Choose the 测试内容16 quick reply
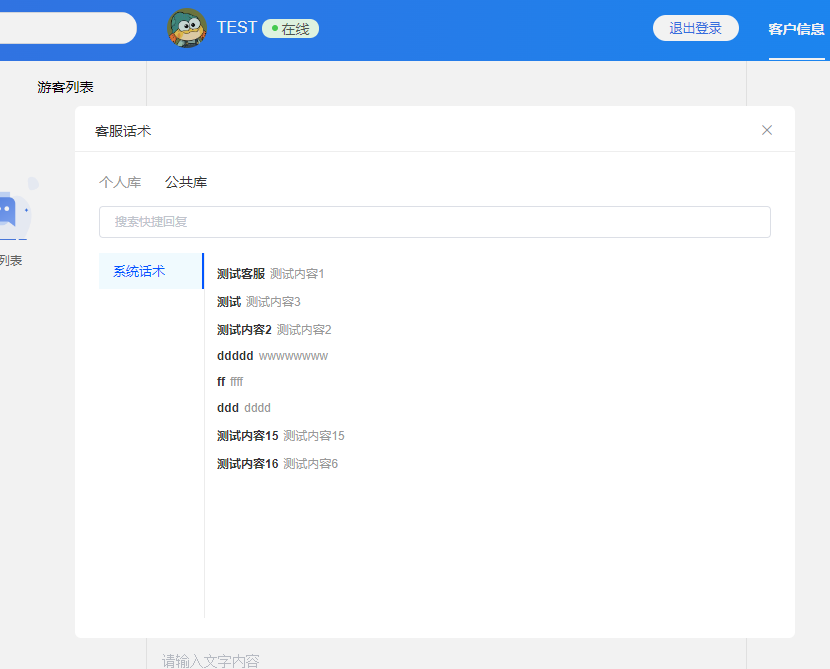This screenshot has height=669, width=830. (x=277, y=464)
